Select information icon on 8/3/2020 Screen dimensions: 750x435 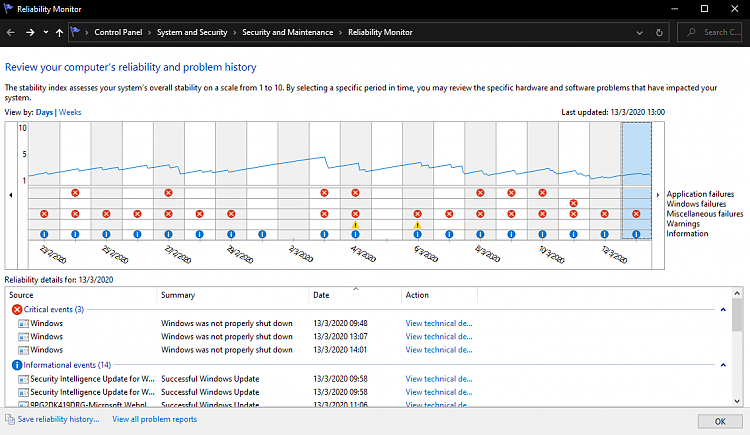480,234
